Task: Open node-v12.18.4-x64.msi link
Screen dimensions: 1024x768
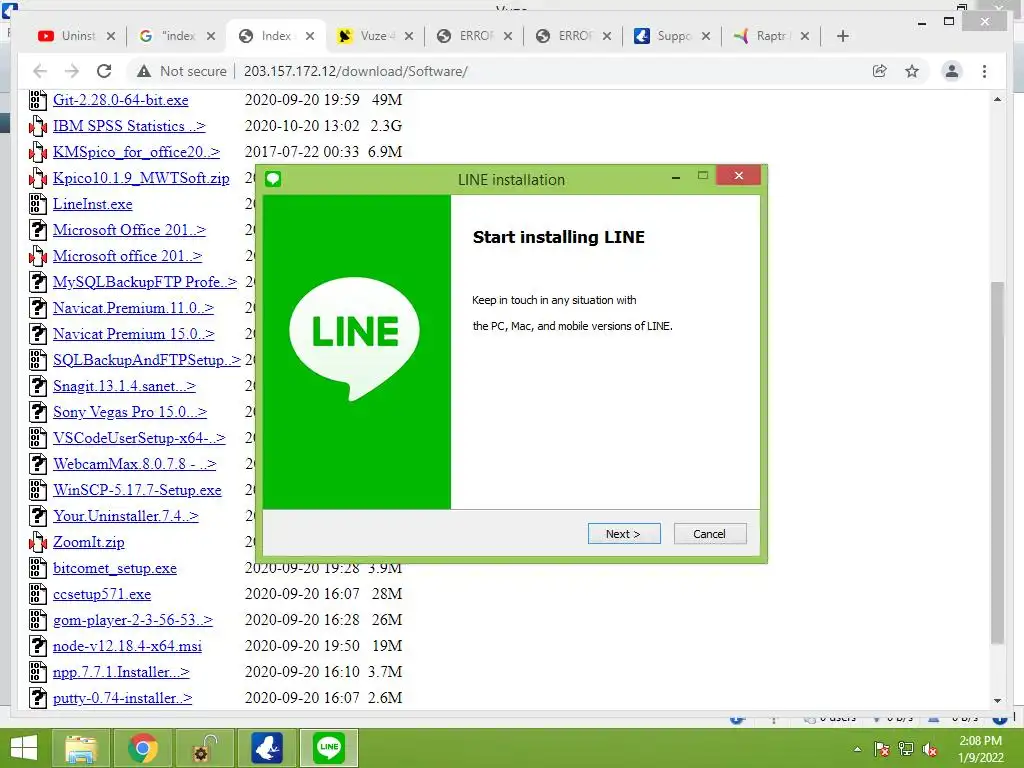Action: coord(127,646)
